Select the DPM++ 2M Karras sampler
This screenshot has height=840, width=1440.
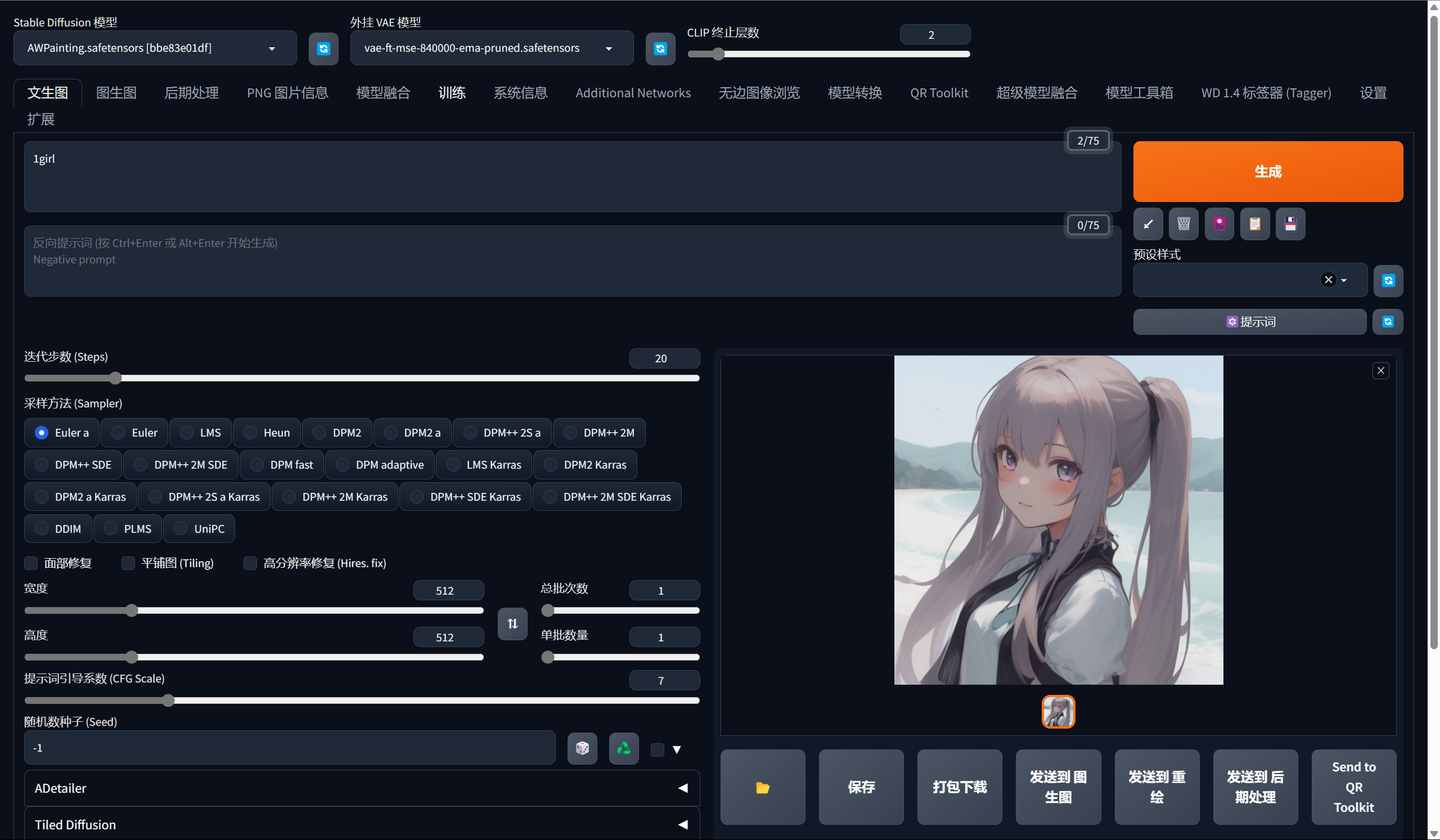(x=335, y=496)
